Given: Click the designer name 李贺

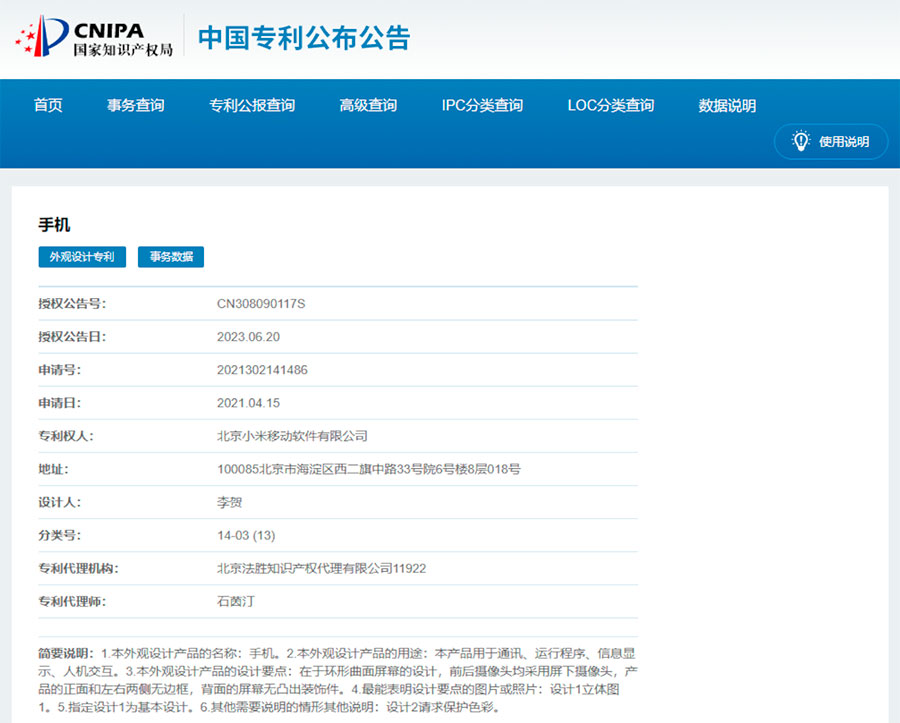Looking at the screenshot, I should (229, 502).
